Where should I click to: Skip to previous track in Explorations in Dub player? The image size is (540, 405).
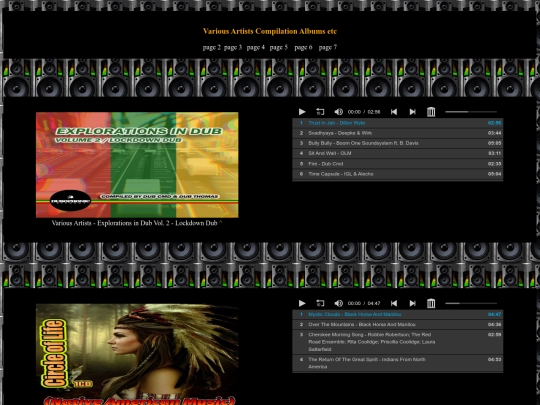394,112
